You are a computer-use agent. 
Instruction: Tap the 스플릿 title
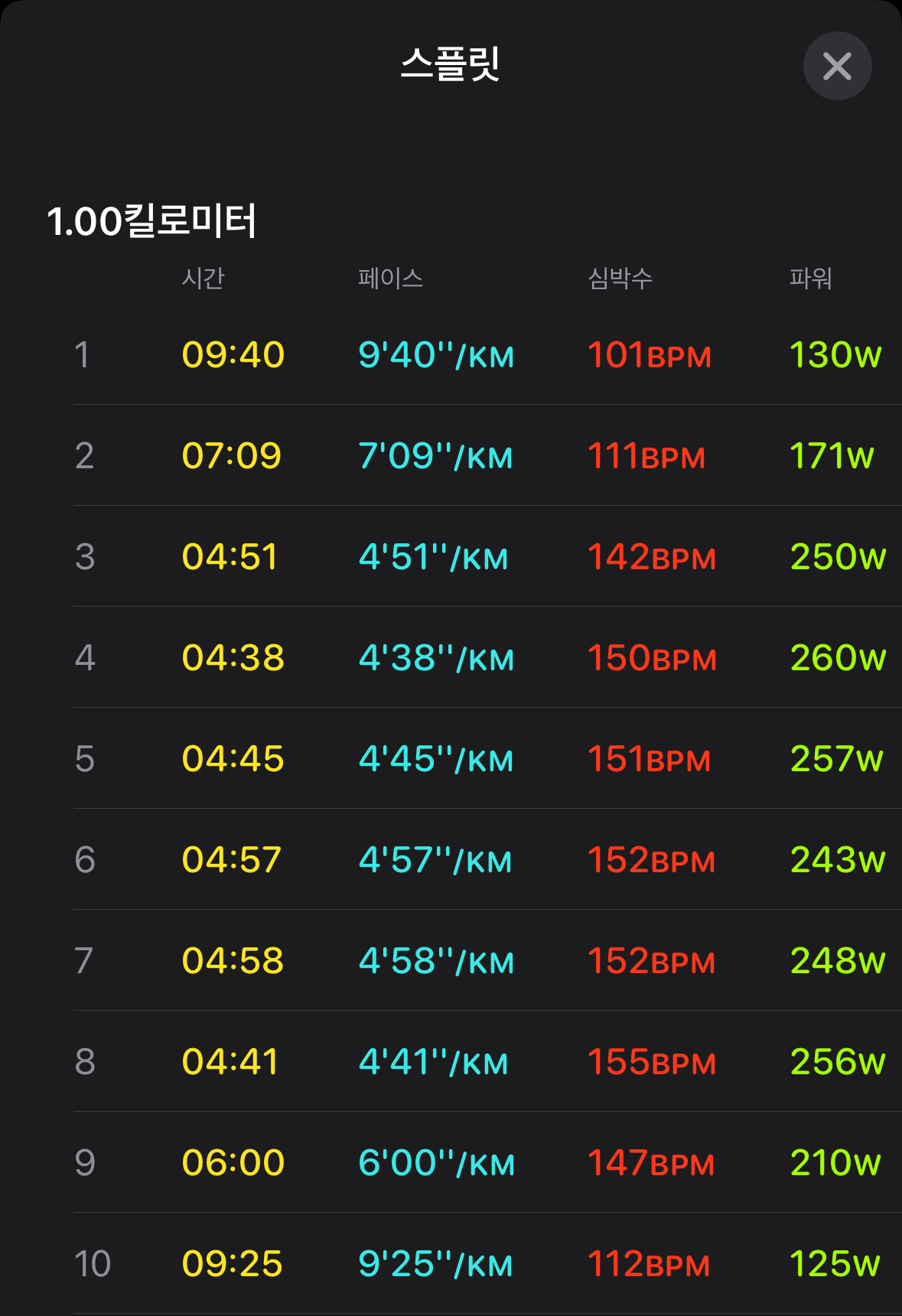[x=451, y=64]
